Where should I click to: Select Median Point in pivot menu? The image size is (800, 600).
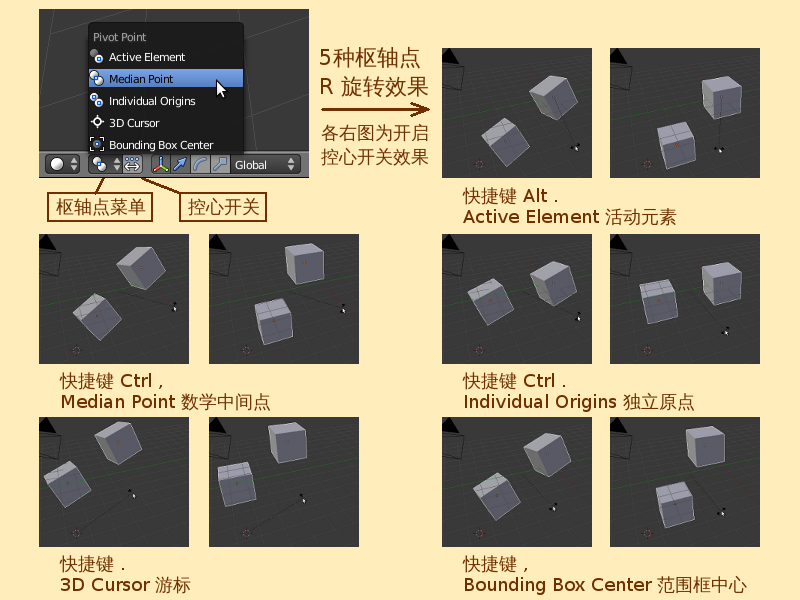pos(166,79)
